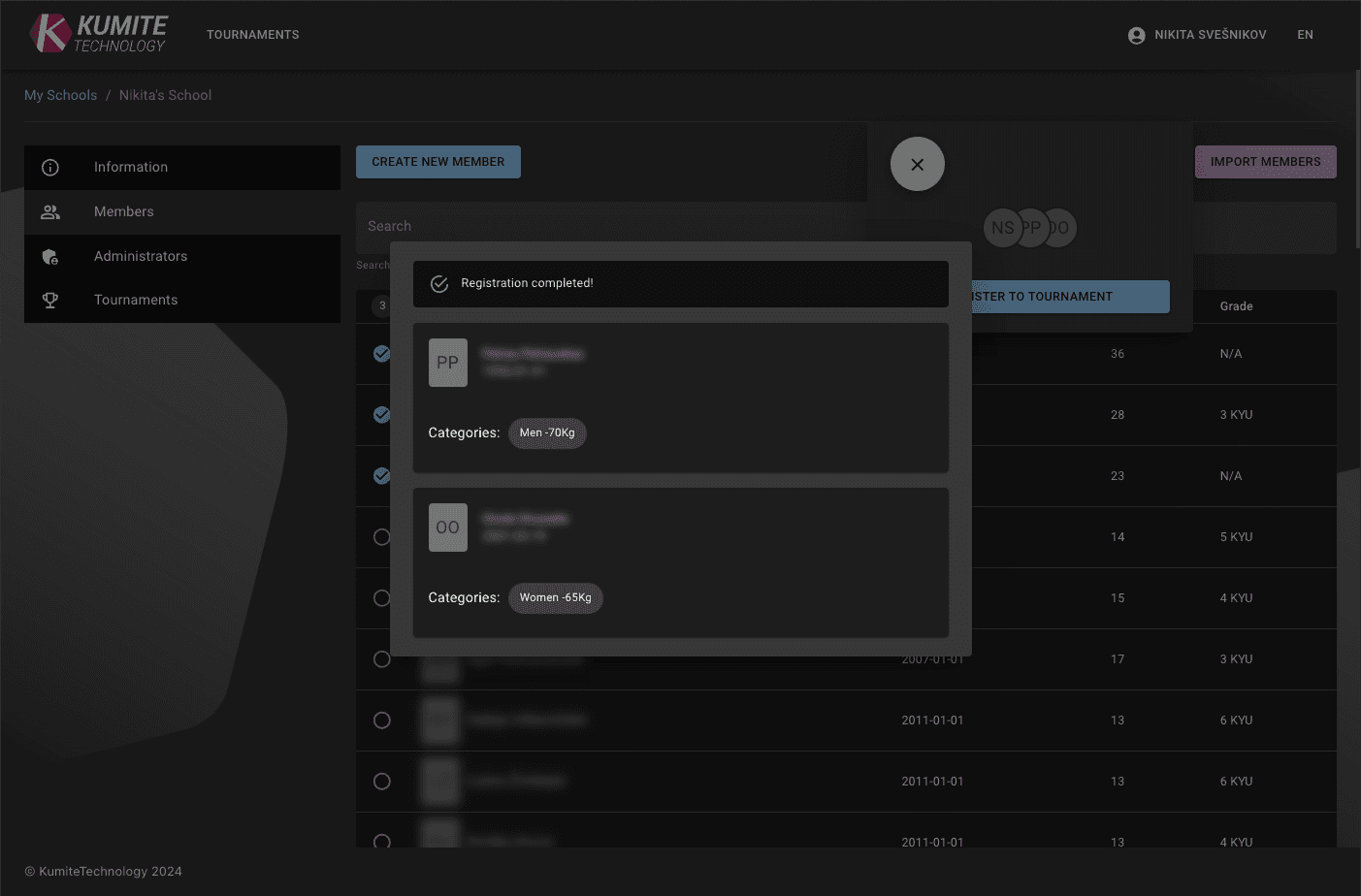This screenshot has height=896, width=1361.
Task: Click the PP avatar in registration card
Action: [447, 363]
